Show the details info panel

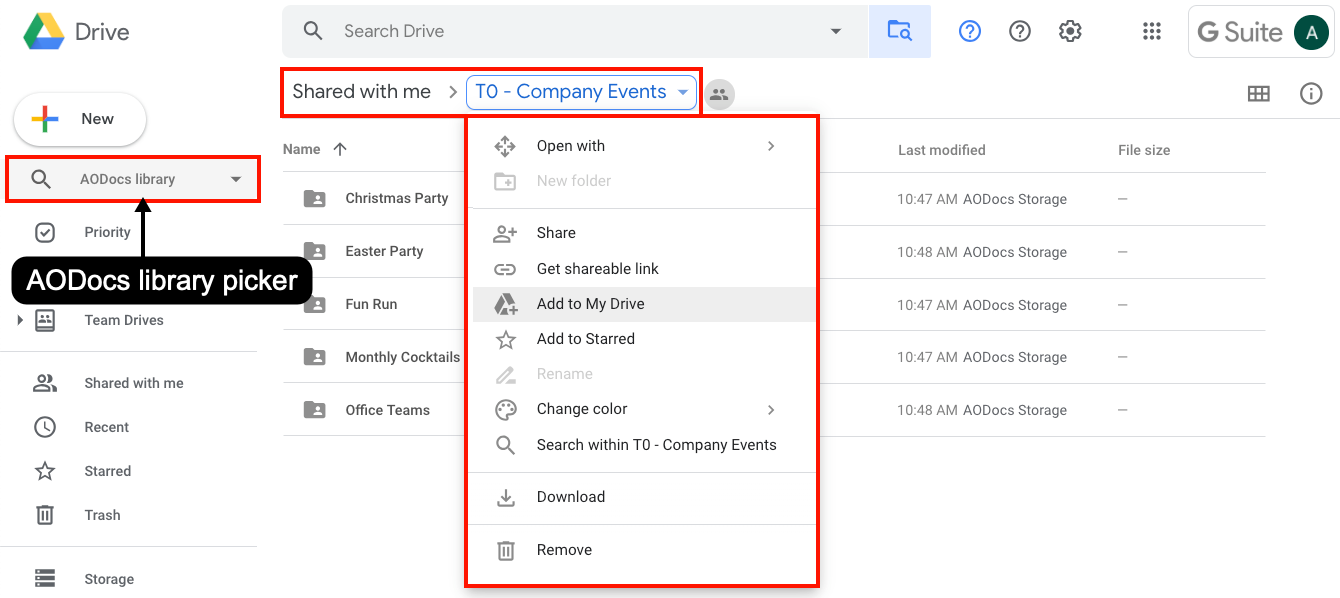tap(1311, 94)
